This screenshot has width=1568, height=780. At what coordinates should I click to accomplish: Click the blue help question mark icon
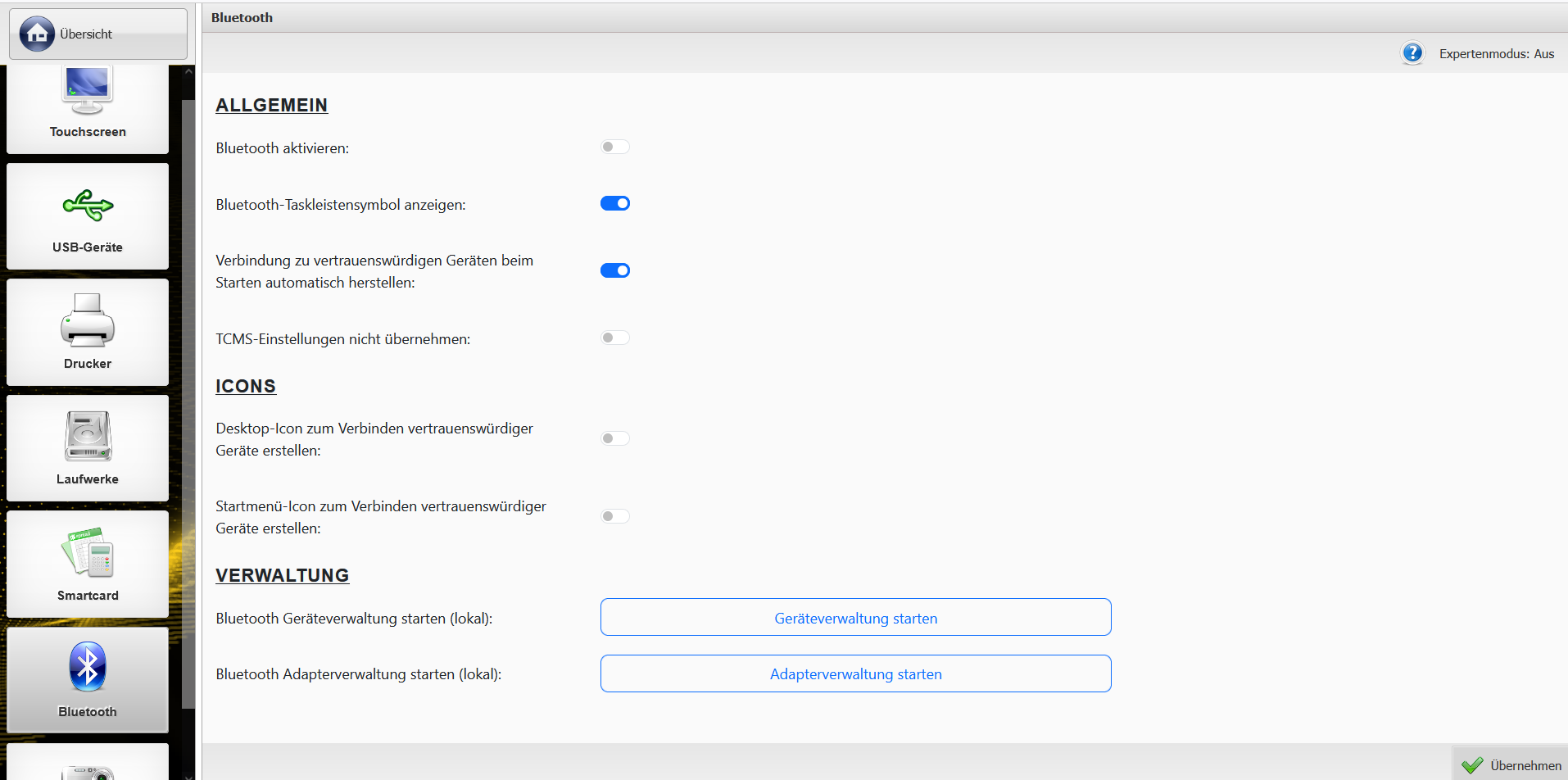(x=1412, y=53)
